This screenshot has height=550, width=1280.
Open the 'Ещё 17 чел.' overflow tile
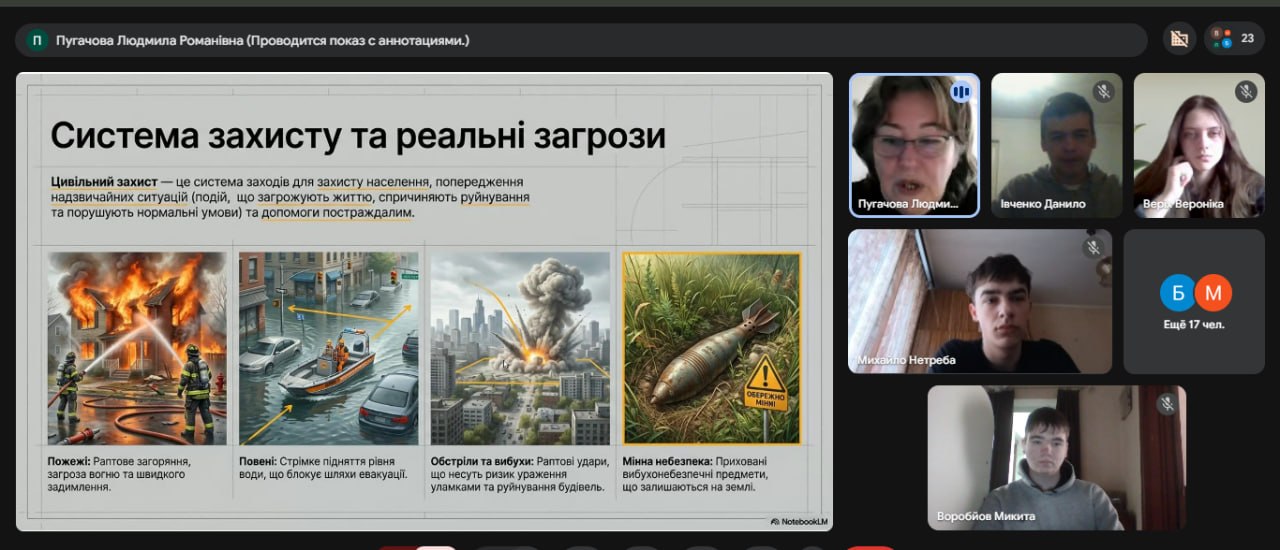click(1194, 302)
